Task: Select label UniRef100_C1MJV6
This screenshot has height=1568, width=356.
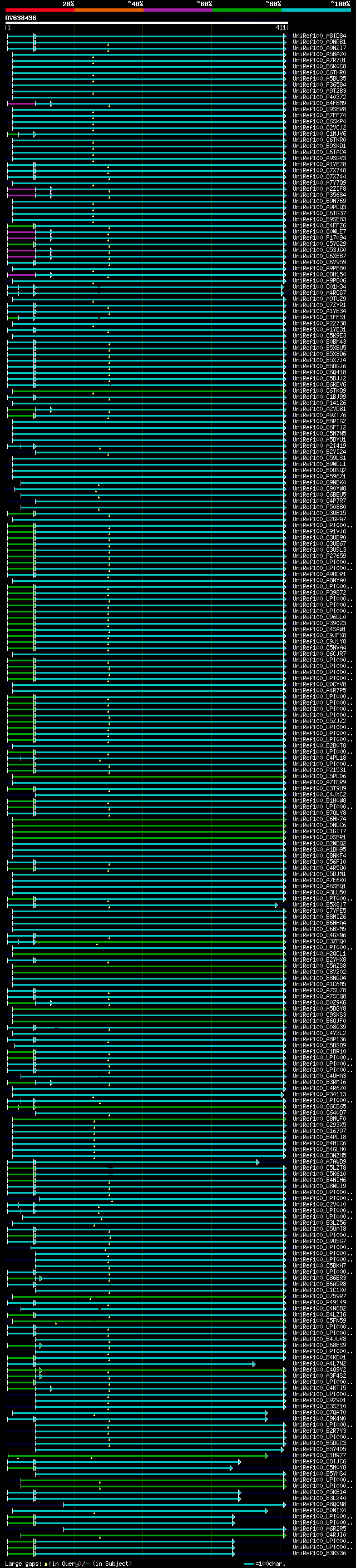Action: (x=319, y=134)
